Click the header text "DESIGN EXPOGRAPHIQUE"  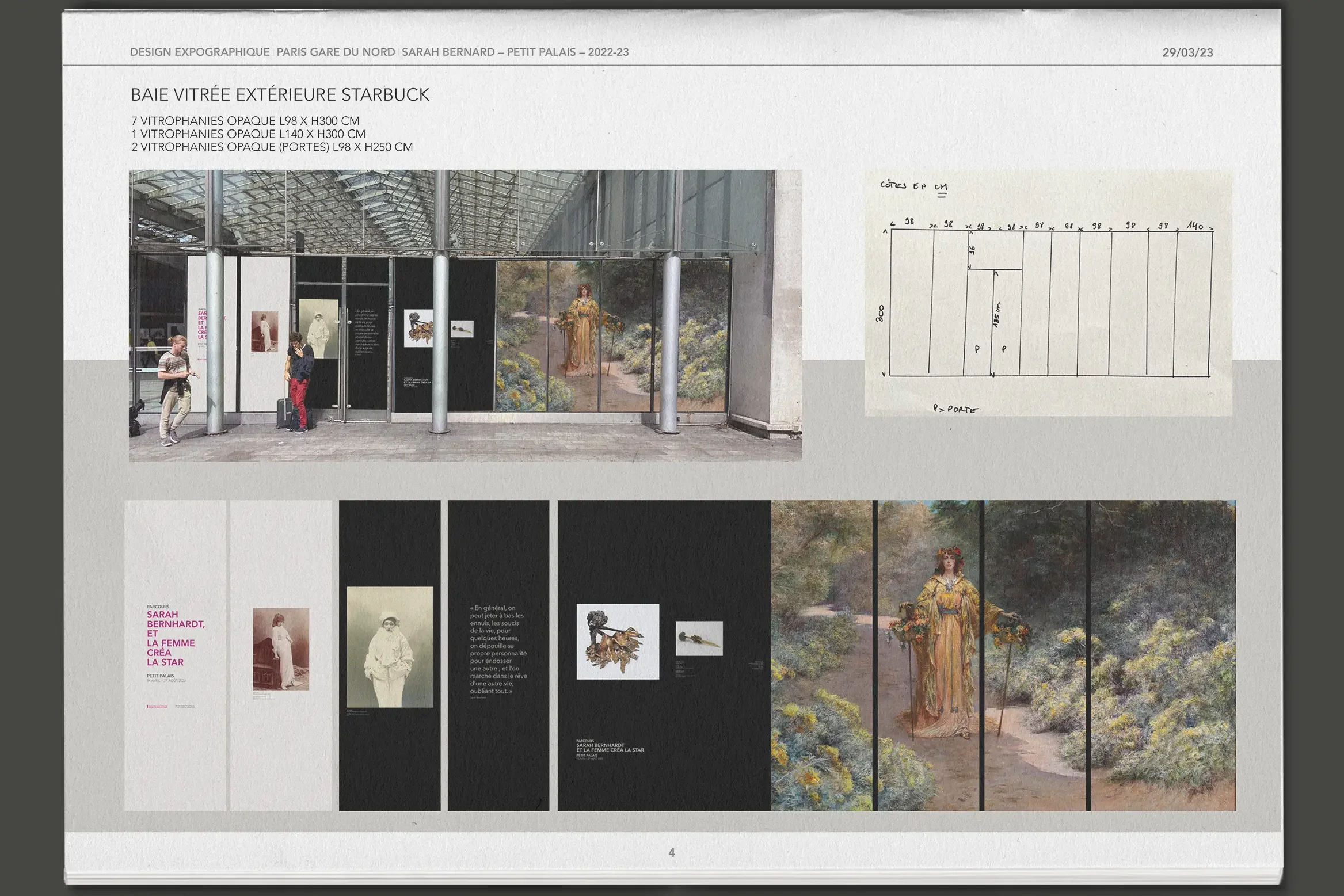[x=200, y=52]
